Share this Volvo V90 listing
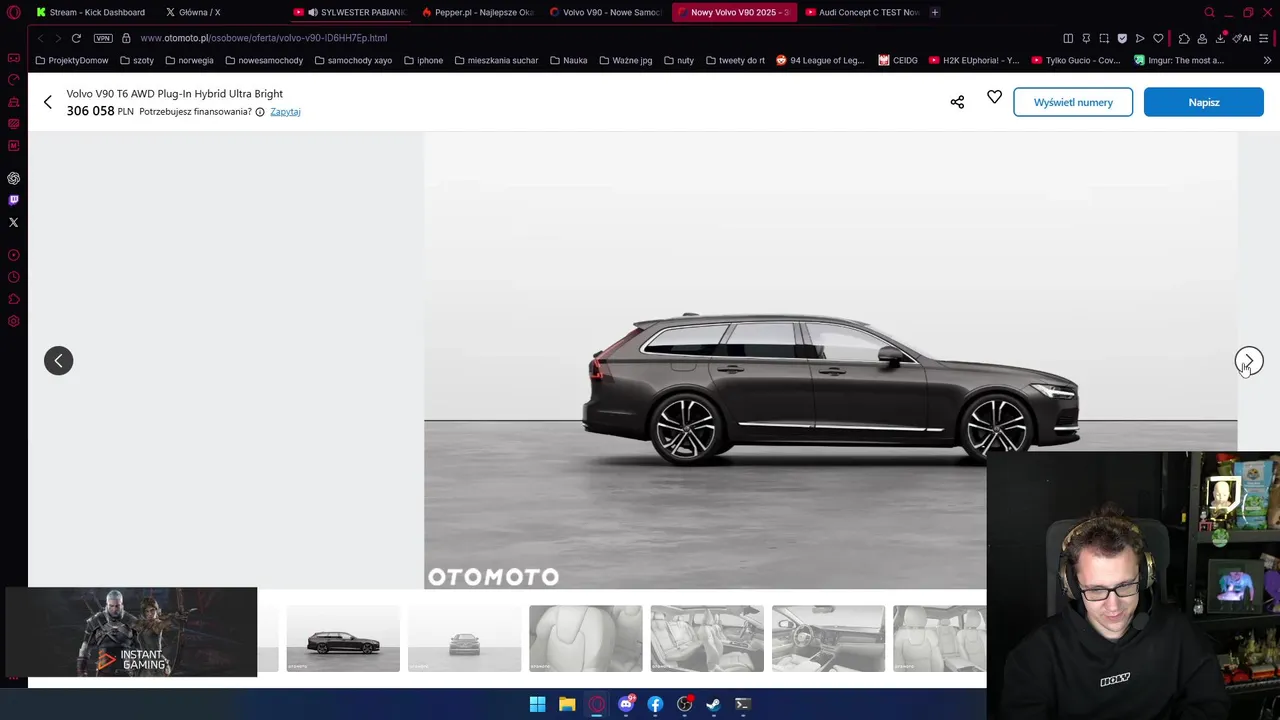Viewport: 1280px width, 720px height. [x=957, y=102]
